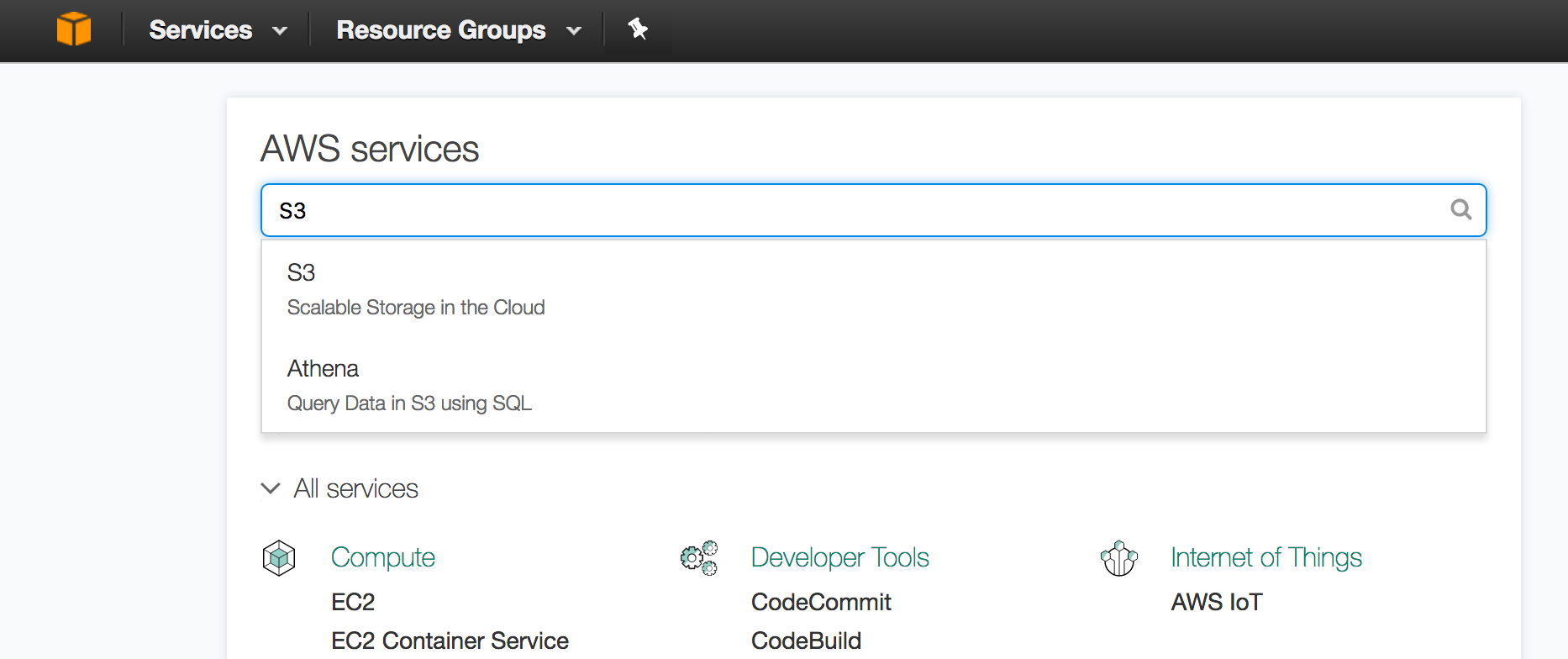Click the AWS services page title

(x=370, y=149)
